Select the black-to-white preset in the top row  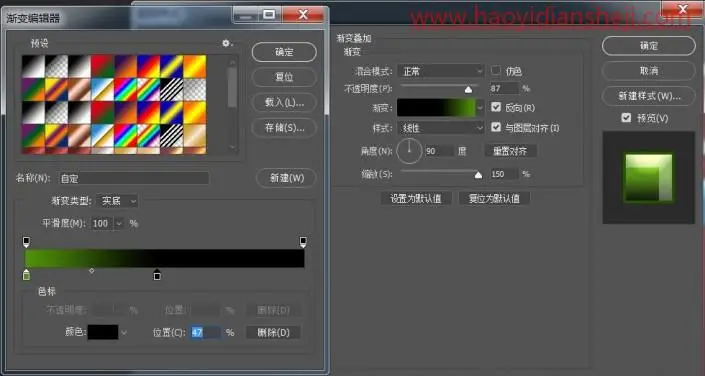coord(33,67)
